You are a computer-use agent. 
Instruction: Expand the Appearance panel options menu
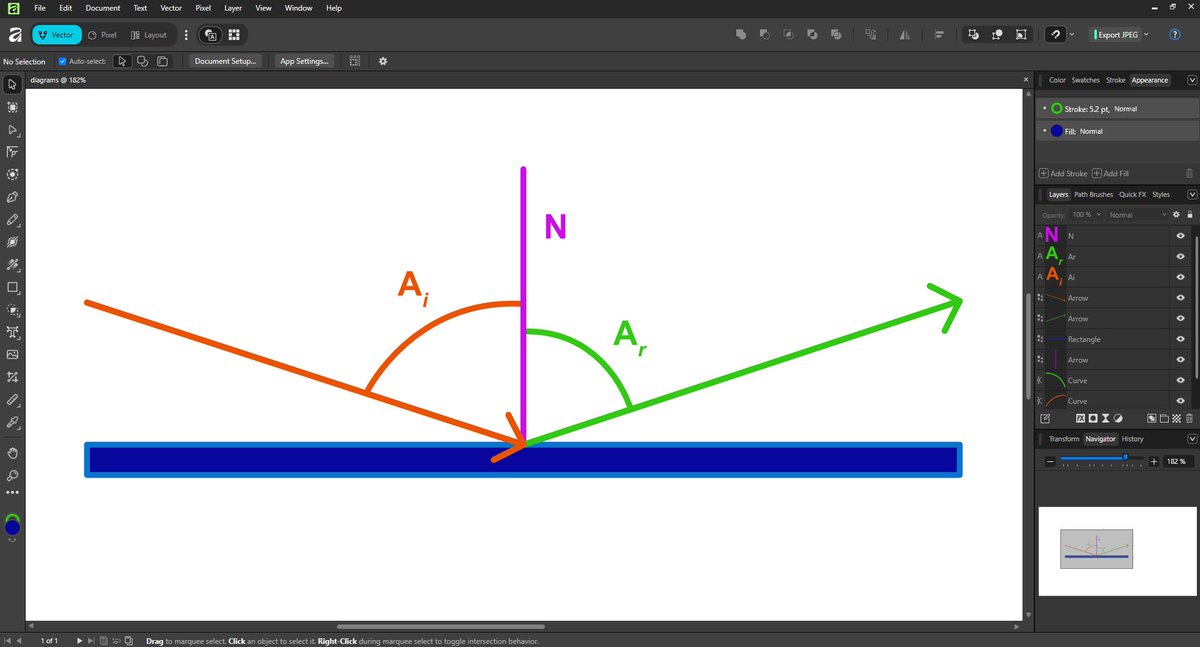[x=1191, y=80]
